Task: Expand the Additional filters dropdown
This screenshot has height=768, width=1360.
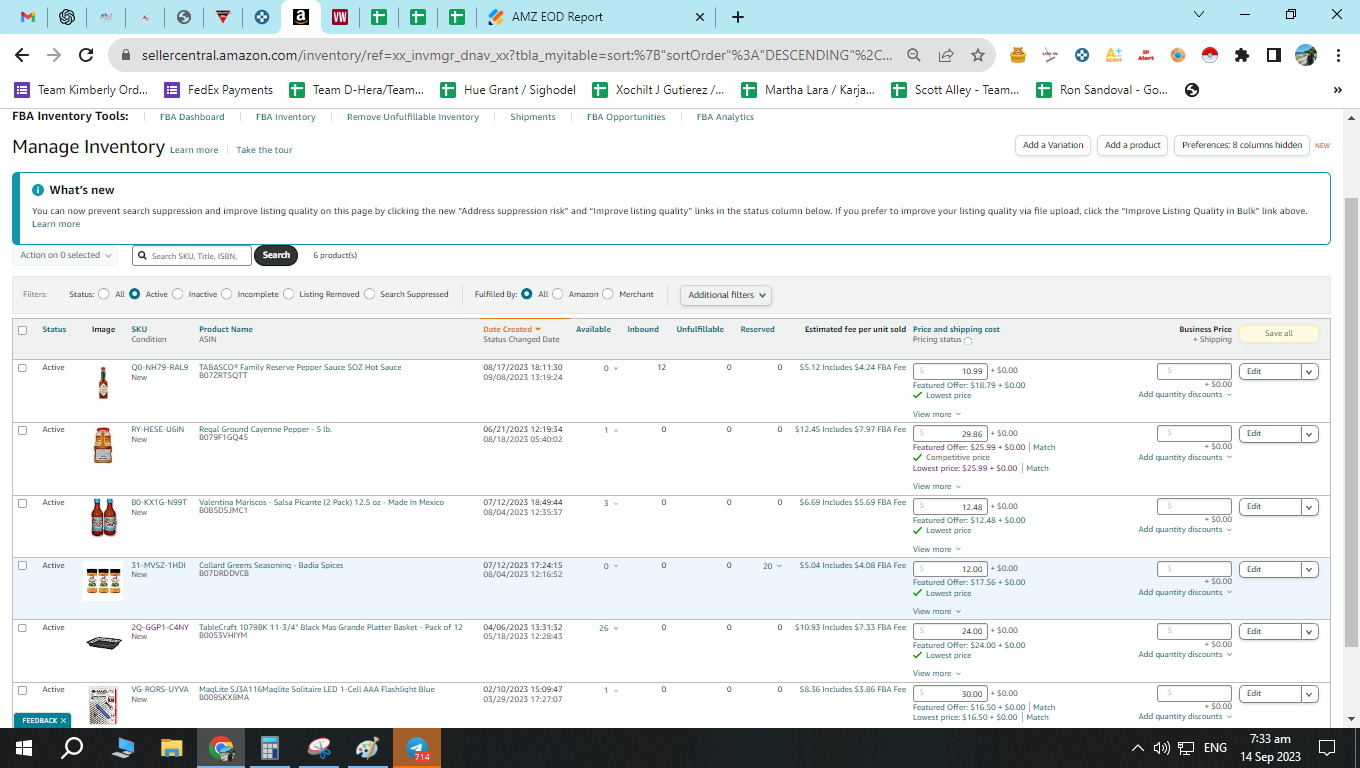Action: 726,295
